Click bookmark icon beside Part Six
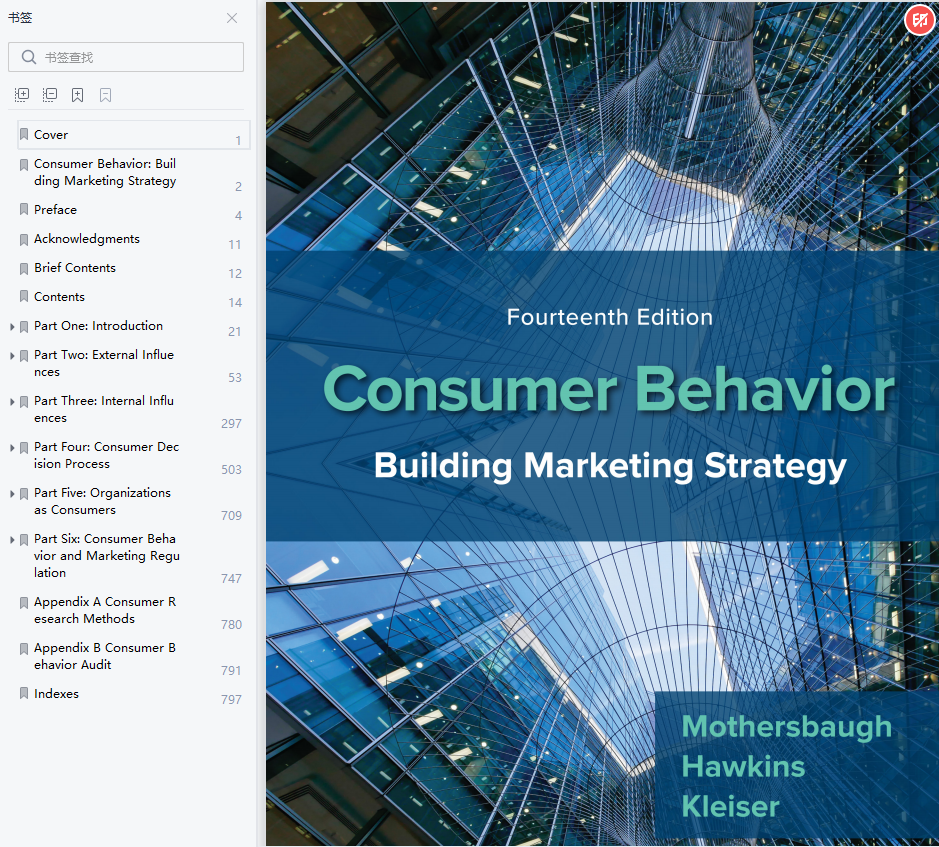Screen dimensions: 939x847 pyautogui.click(x=24, y=540)
